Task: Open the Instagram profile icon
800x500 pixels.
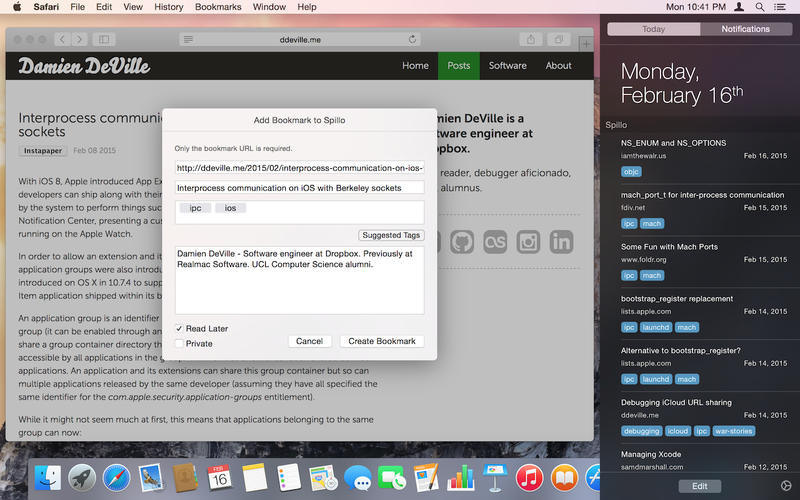Action: tap(528, 242)
